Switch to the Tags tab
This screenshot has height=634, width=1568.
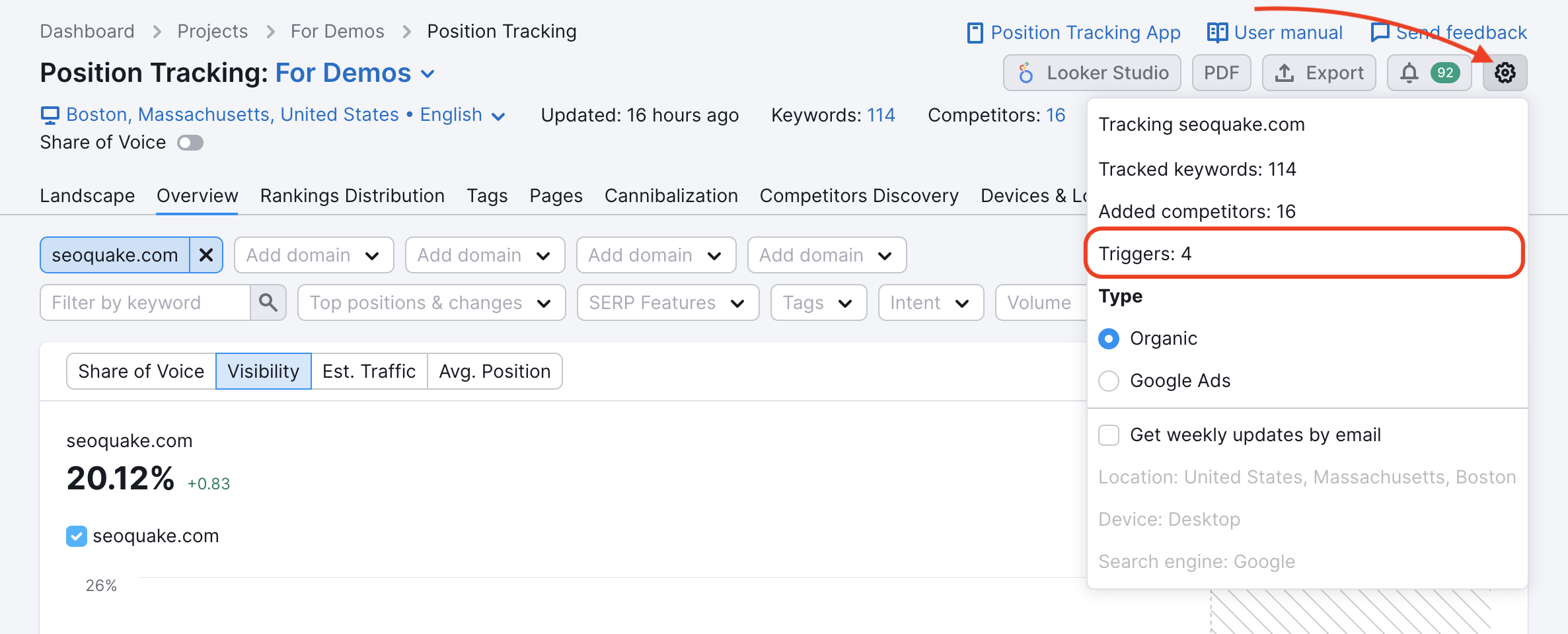pos(487,195)
